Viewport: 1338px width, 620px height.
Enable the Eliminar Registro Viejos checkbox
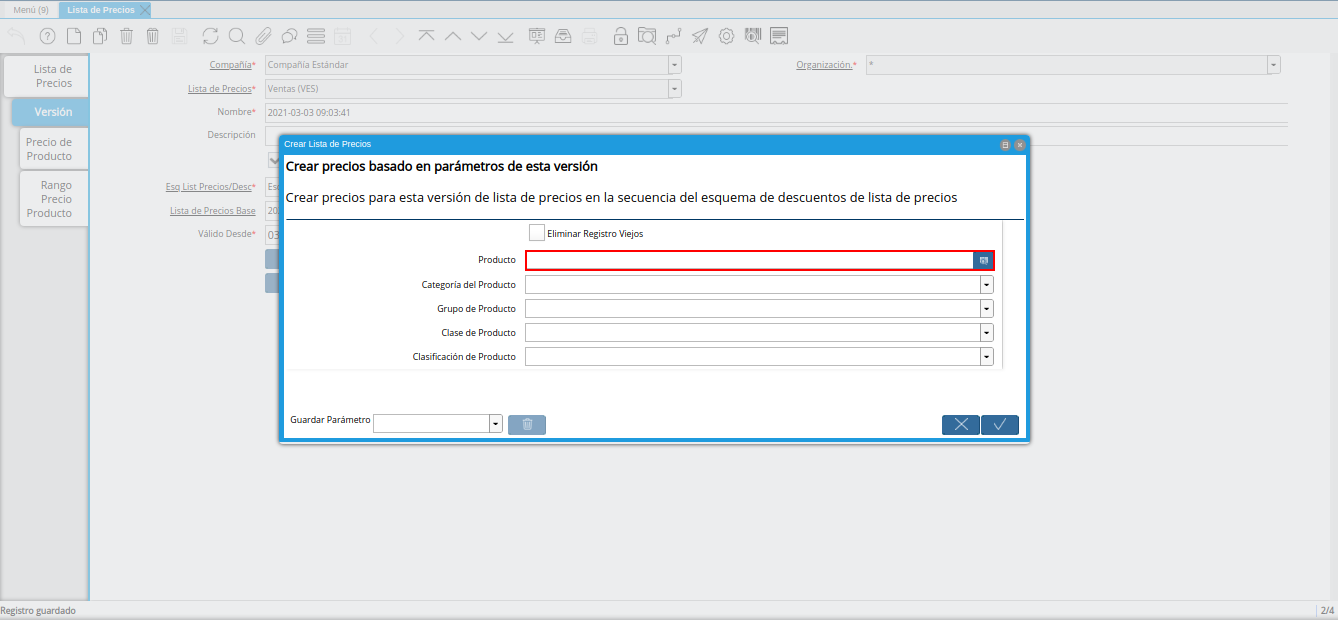[x=537, y=233]
